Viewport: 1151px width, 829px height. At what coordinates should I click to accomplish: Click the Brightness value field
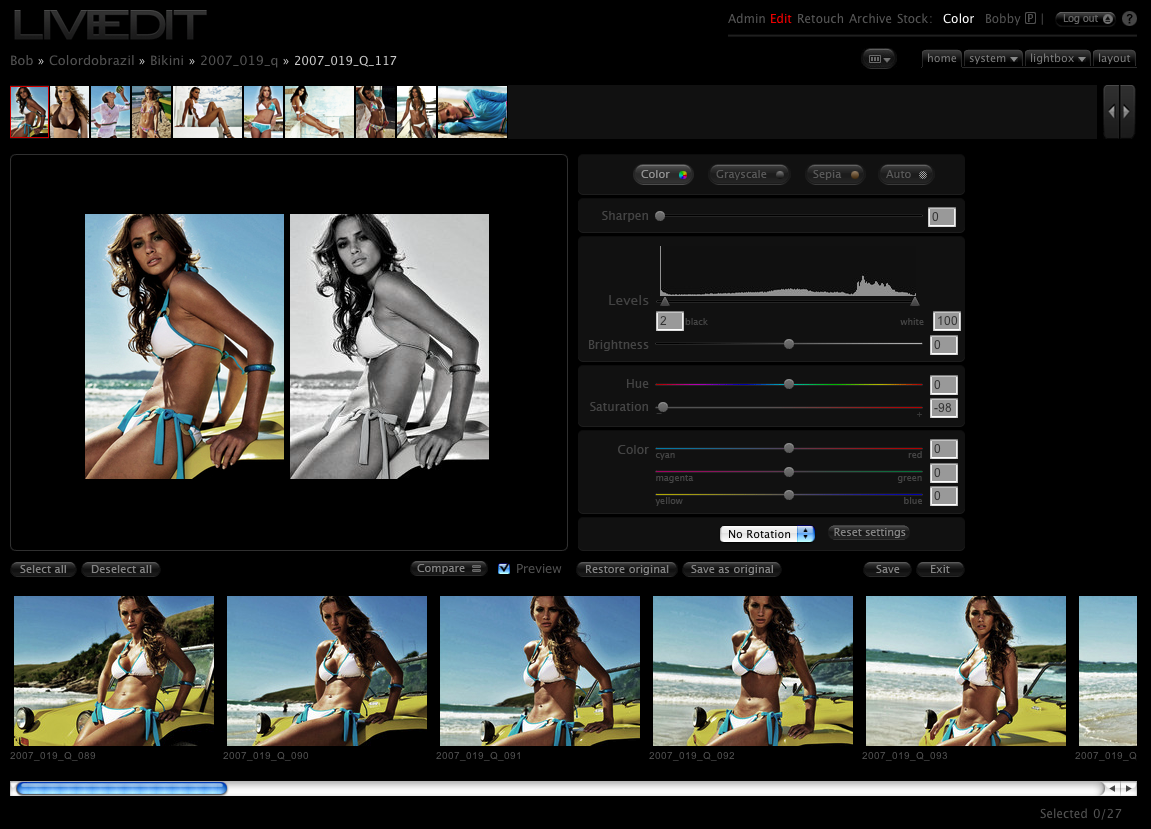pos(944,344)
